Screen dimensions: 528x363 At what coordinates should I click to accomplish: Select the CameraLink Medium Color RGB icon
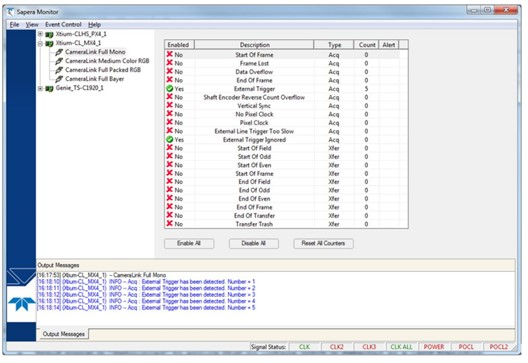click(59, 61)
